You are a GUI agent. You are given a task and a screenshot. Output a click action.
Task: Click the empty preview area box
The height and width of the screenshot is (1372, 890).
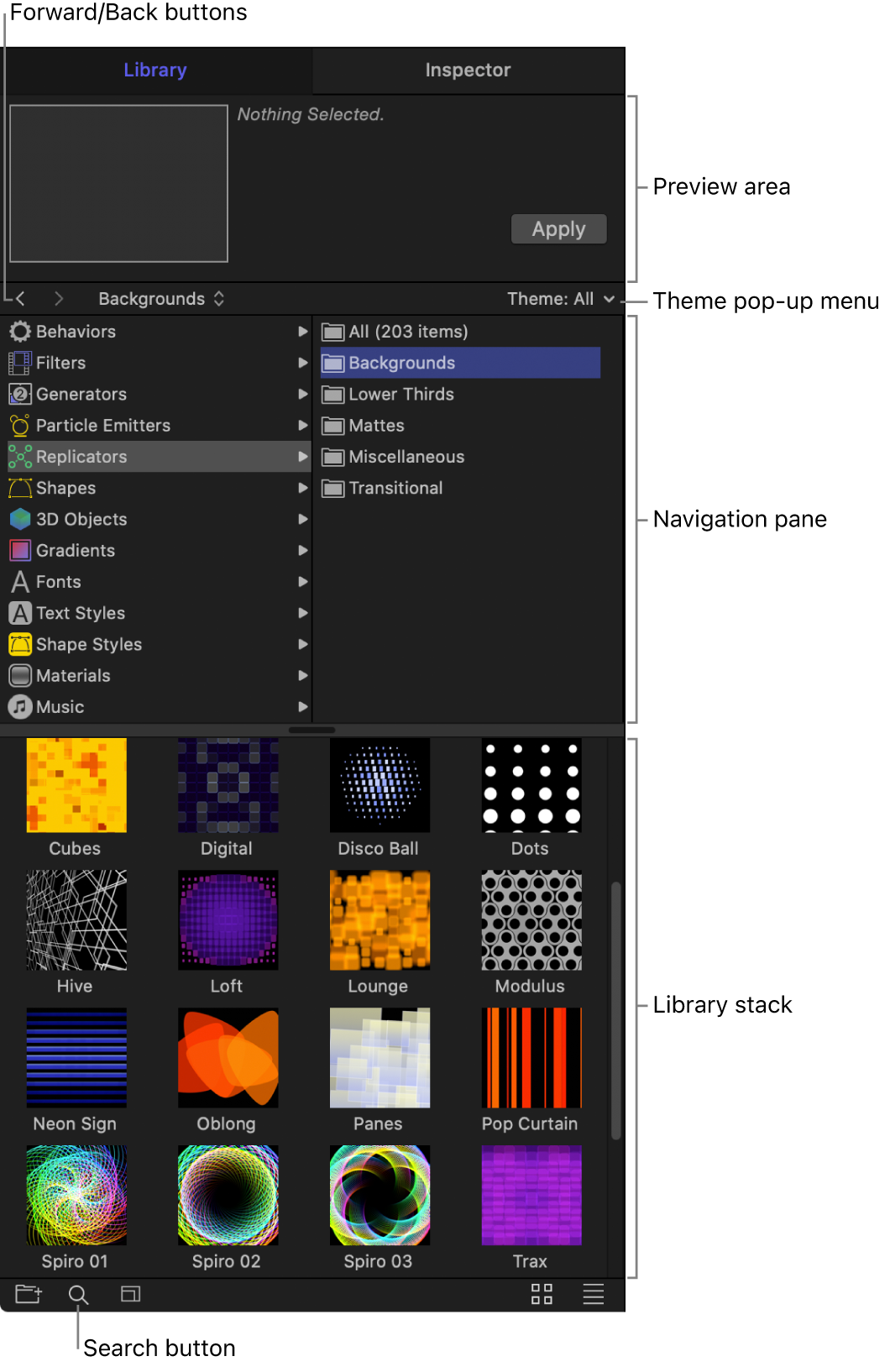coord(118,183)
